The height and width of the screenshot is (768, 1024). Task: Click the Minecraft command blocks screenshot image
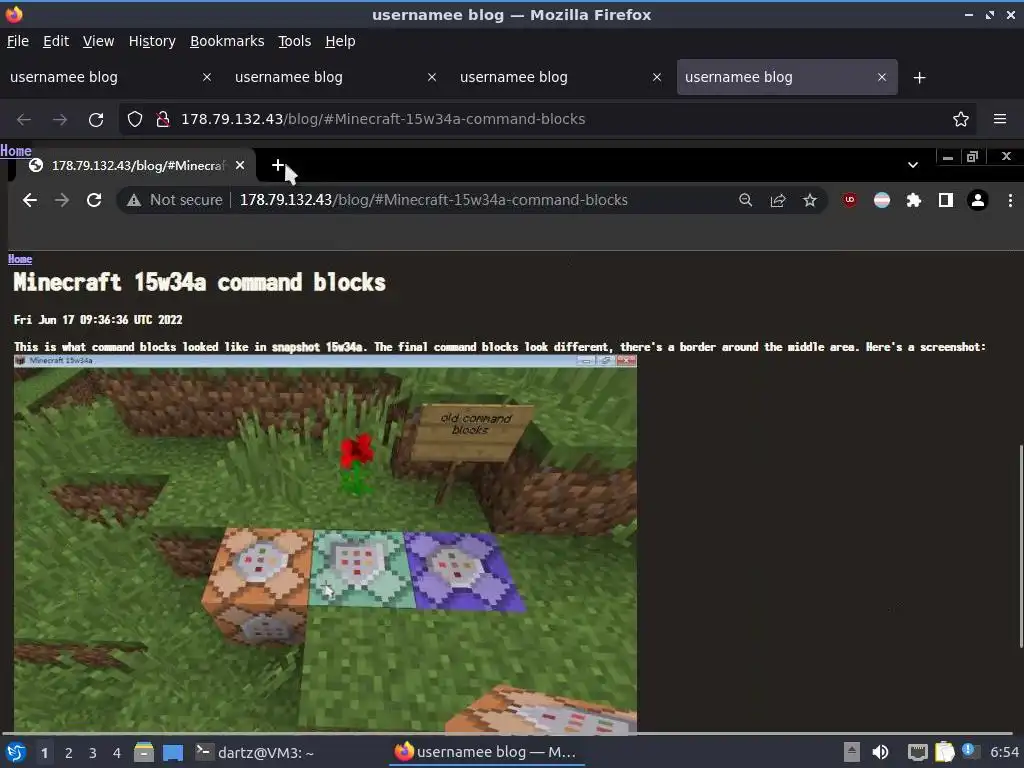[325, 544]
